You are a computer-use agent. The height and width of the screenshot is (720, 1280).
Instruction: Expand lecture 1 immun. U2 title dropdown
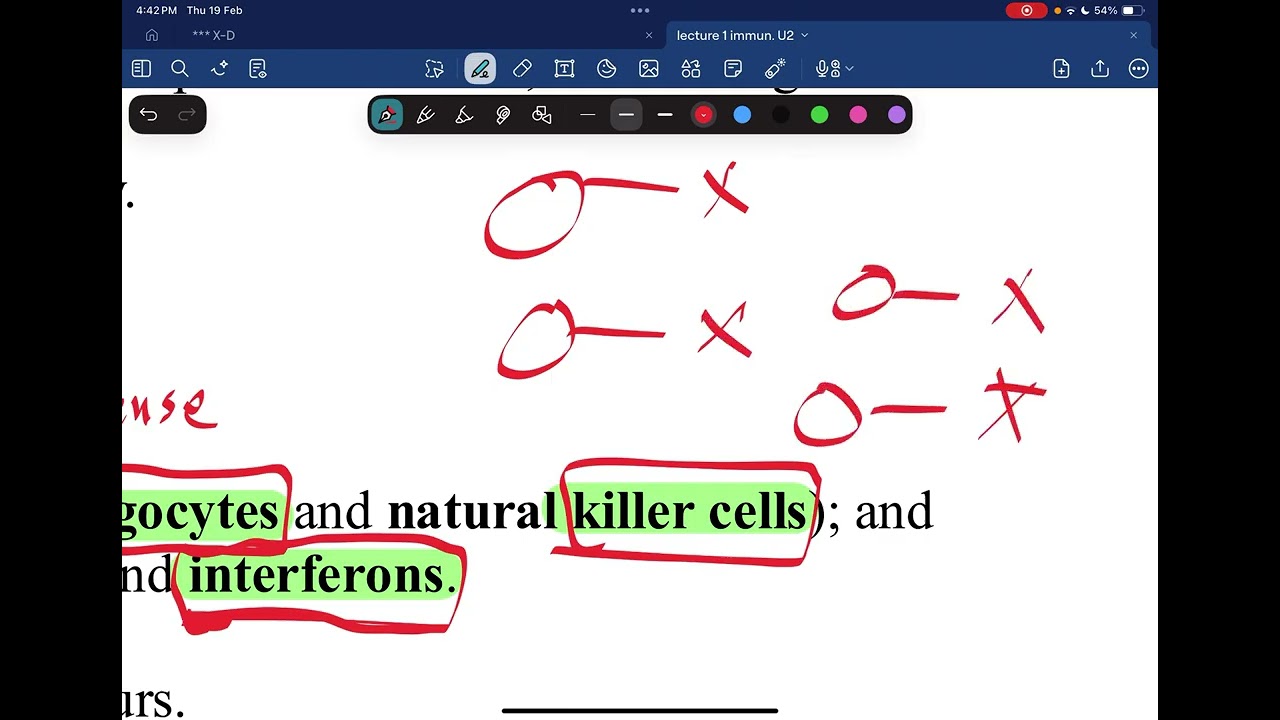click(804, 35)
